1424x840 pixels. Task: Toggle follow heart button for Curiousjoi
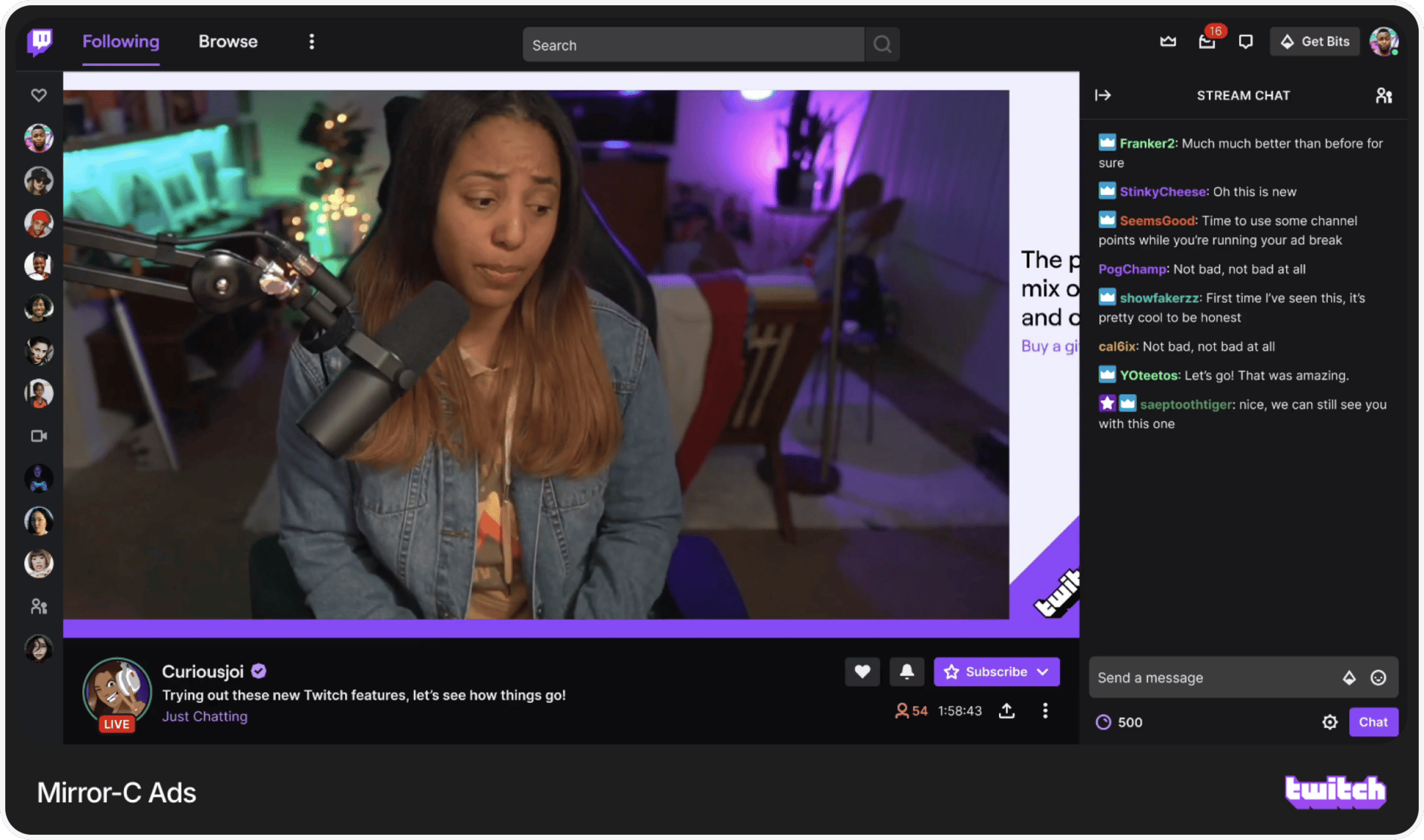862,672
